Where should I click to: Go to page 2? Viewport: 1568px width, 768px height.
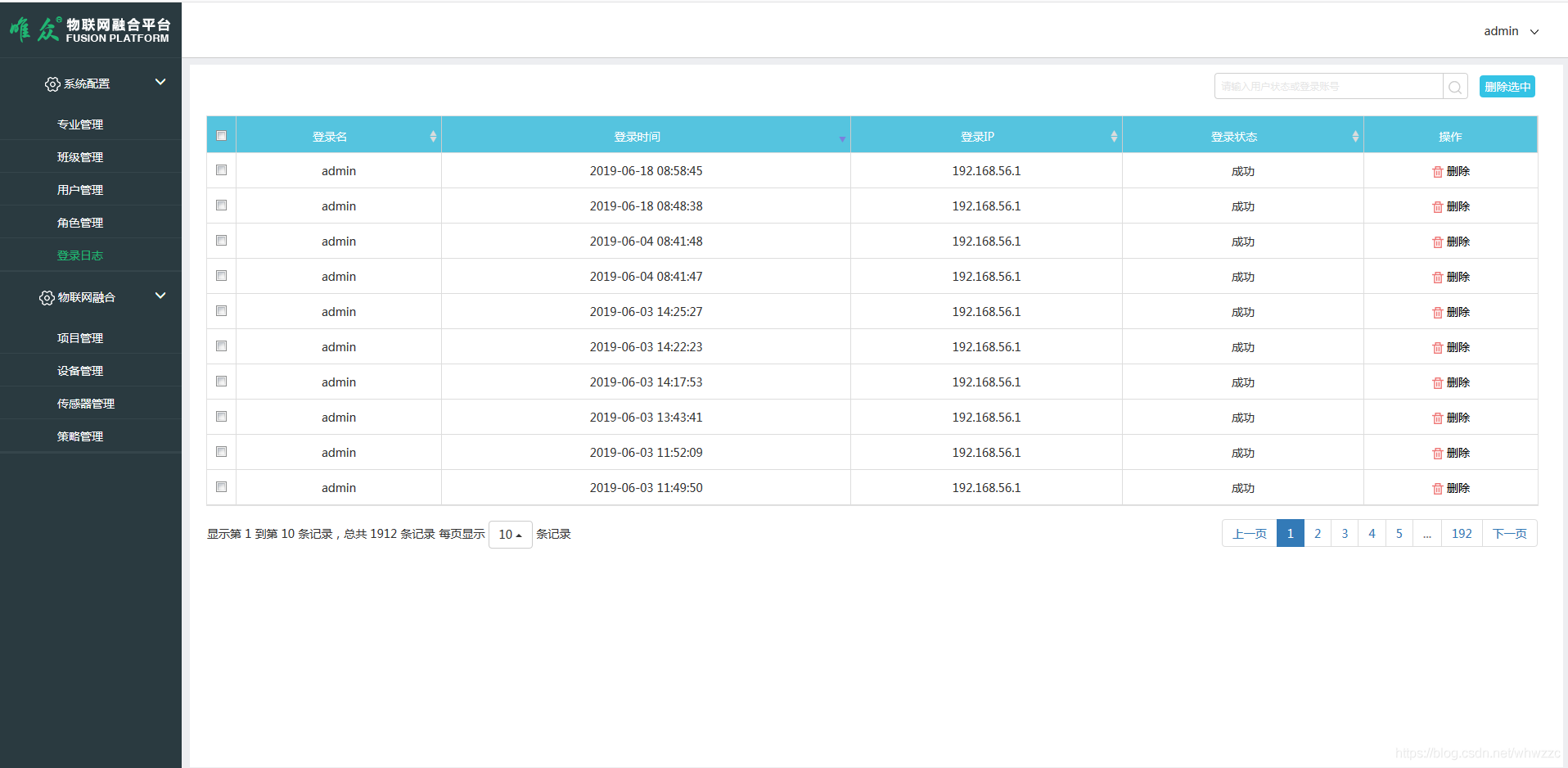pos(1318,534)
